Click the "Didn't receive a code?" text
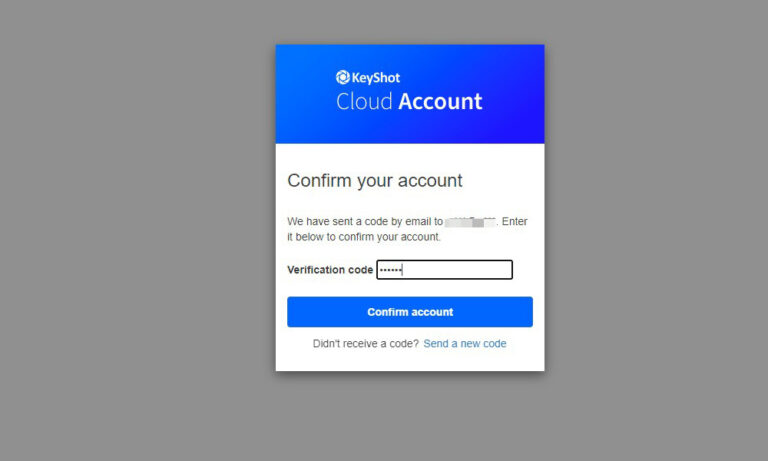The width and height of the screenshot is (768, 461). pyautogui.click(x=365, y=344)
